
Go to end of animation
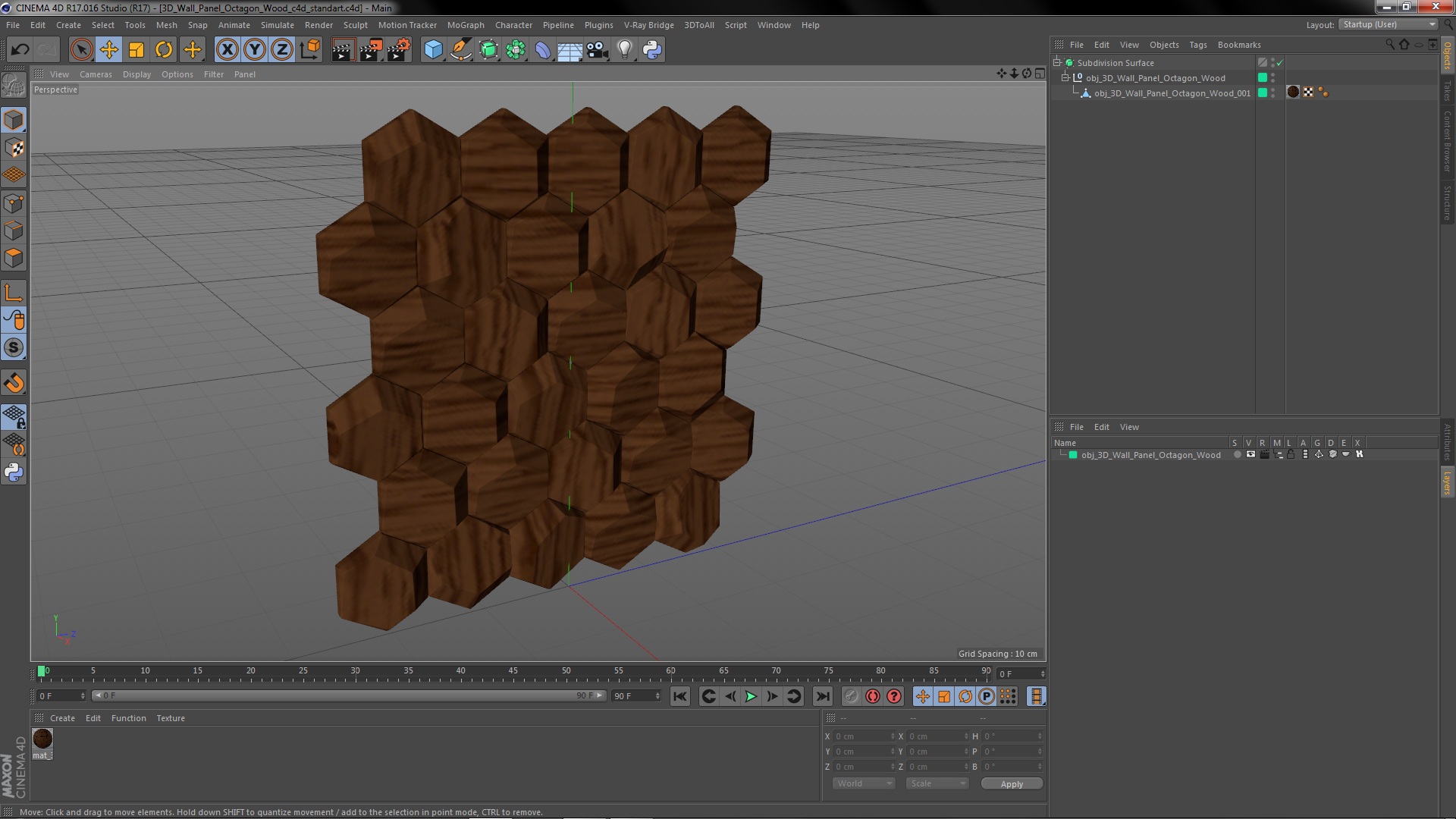(822, 696)
